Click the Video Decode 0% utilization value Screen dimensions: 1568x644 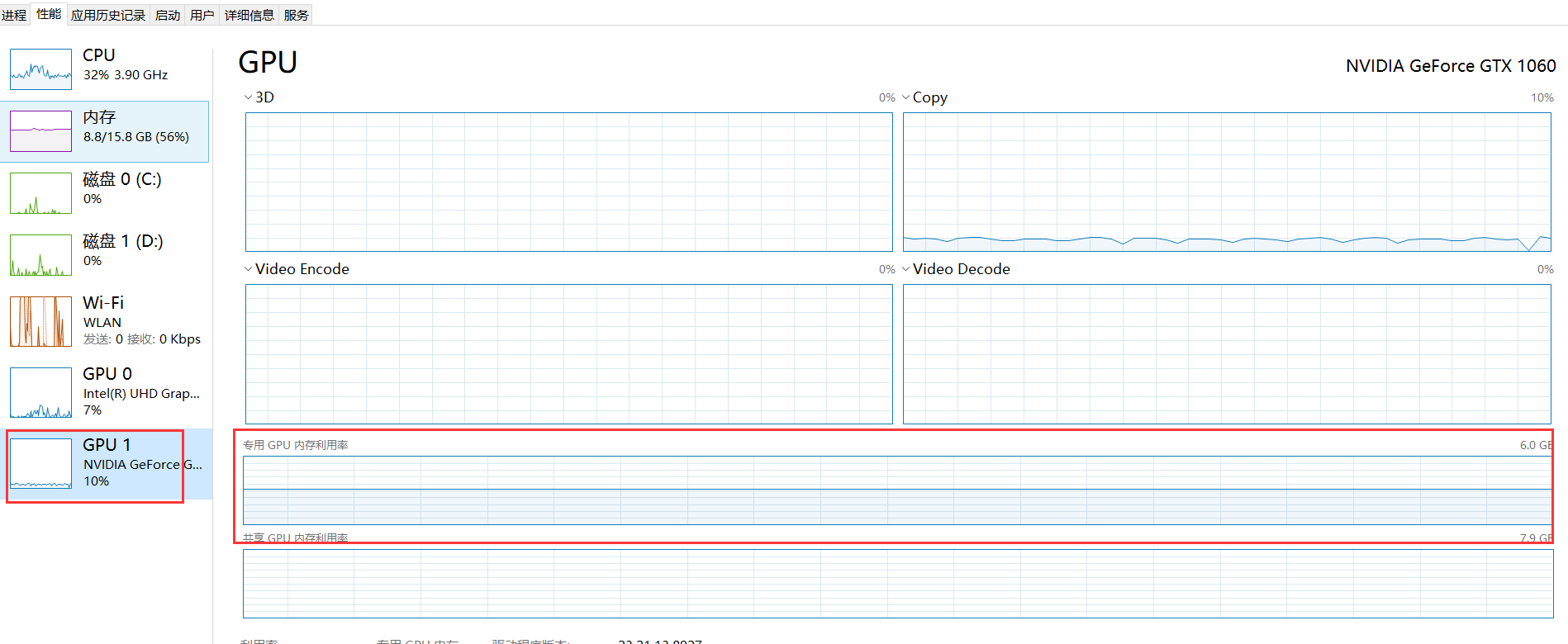point(1546,269)
